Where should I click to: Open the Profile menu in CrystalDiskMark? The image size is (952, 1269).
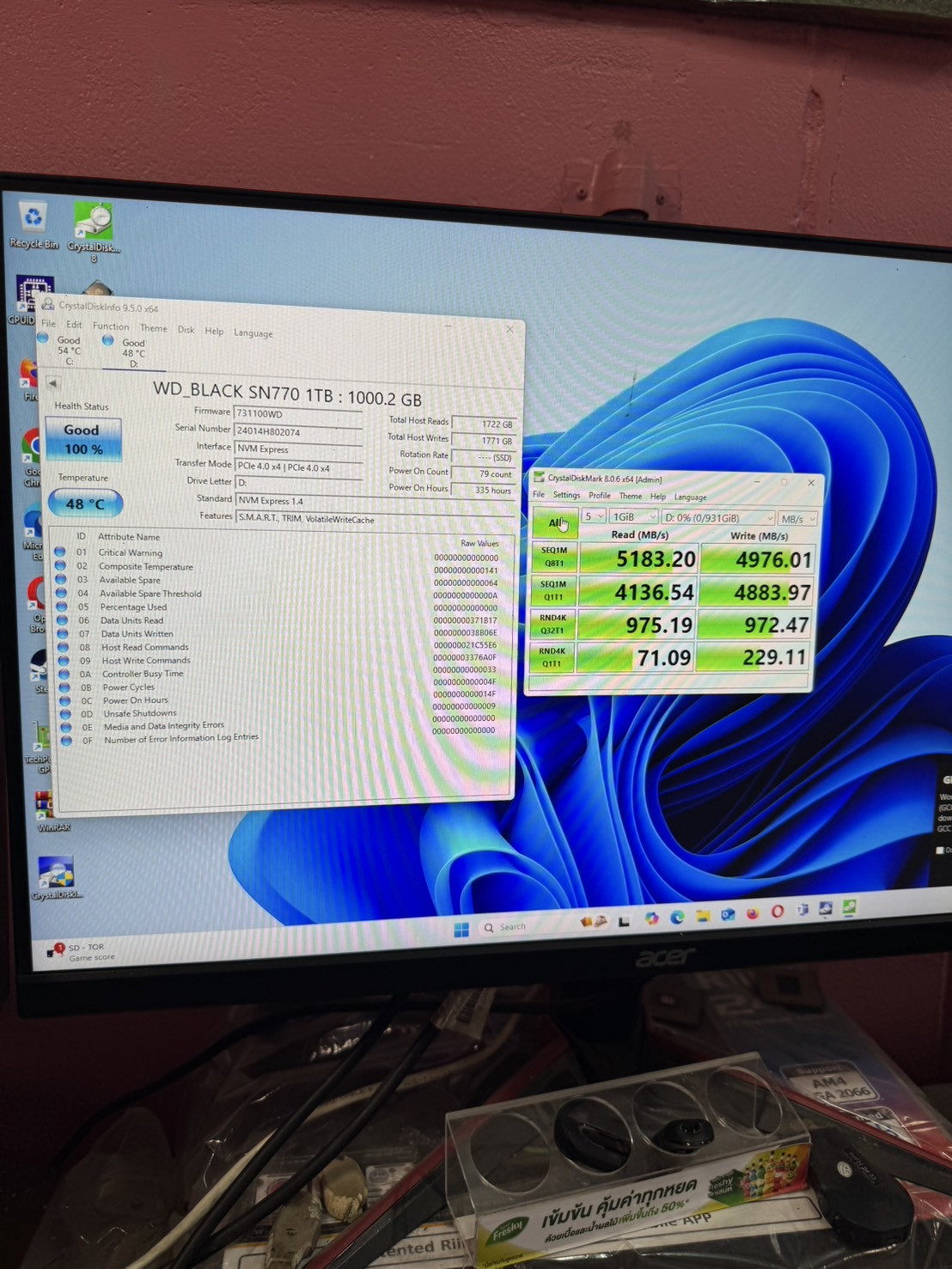pos(600,496)
